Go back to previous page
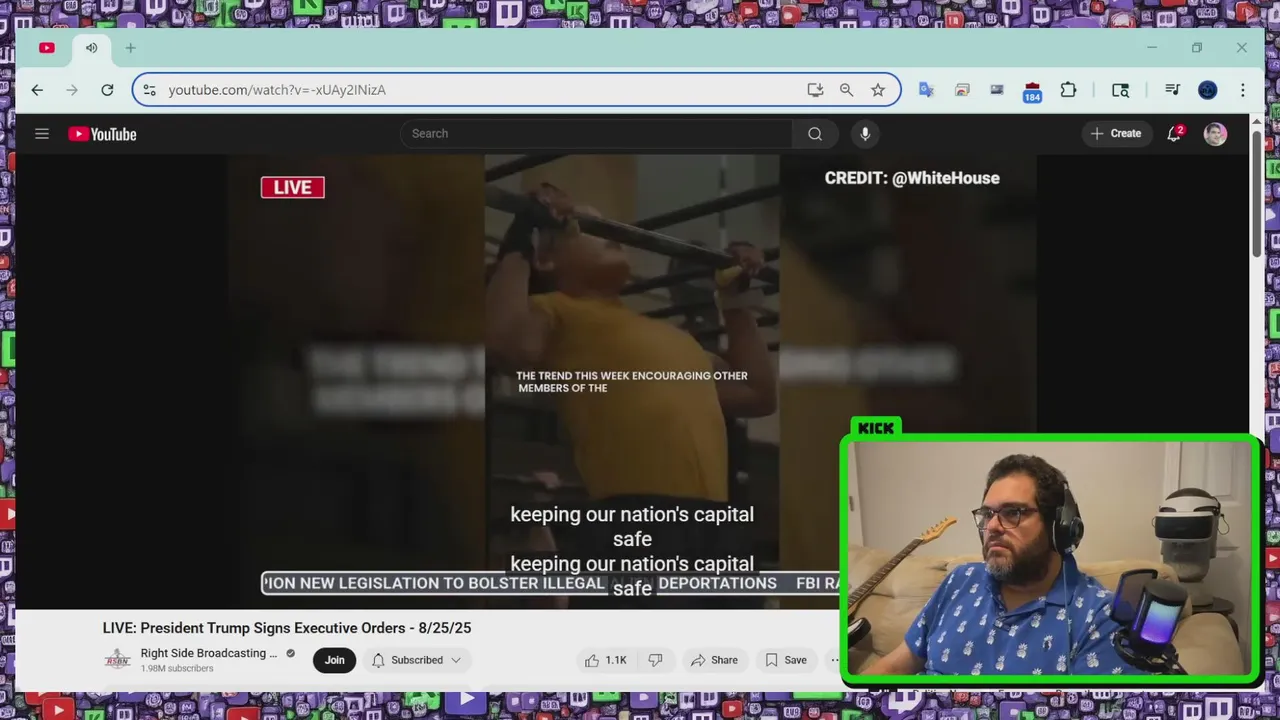 pyautogui.click(x=37, y=90)
